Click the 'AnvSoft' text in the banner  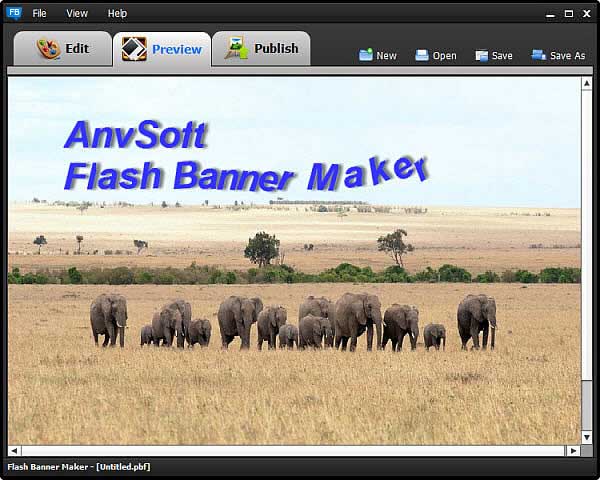(136, 134)
